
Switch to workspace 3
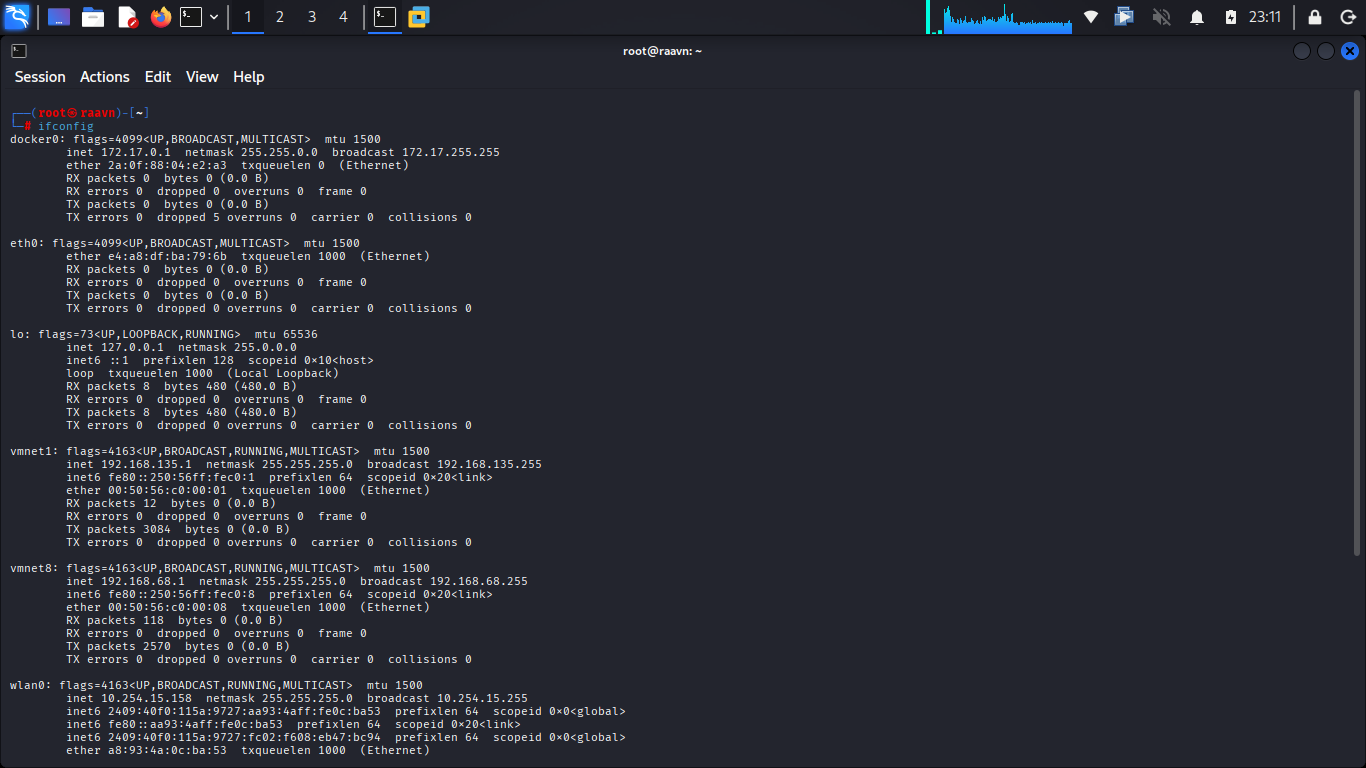point(312,17)
